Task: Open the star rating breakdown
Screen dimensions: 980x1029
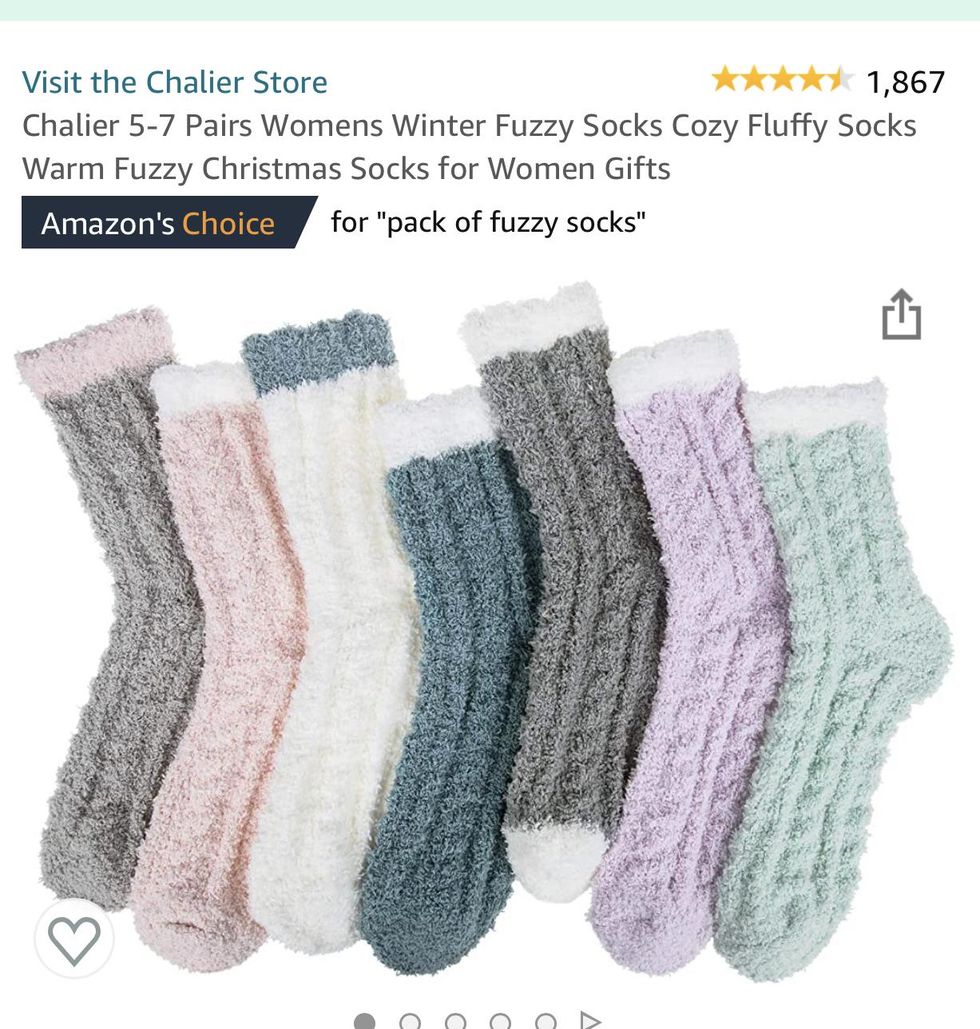Action: click(782, 80)
